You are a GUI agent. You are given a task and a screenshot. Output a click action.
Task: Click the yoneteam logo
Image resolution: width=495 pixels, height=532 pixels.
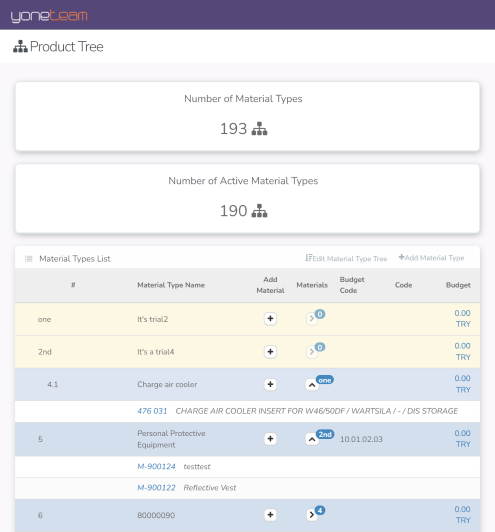pyautogui.click(x=49, y=16)
